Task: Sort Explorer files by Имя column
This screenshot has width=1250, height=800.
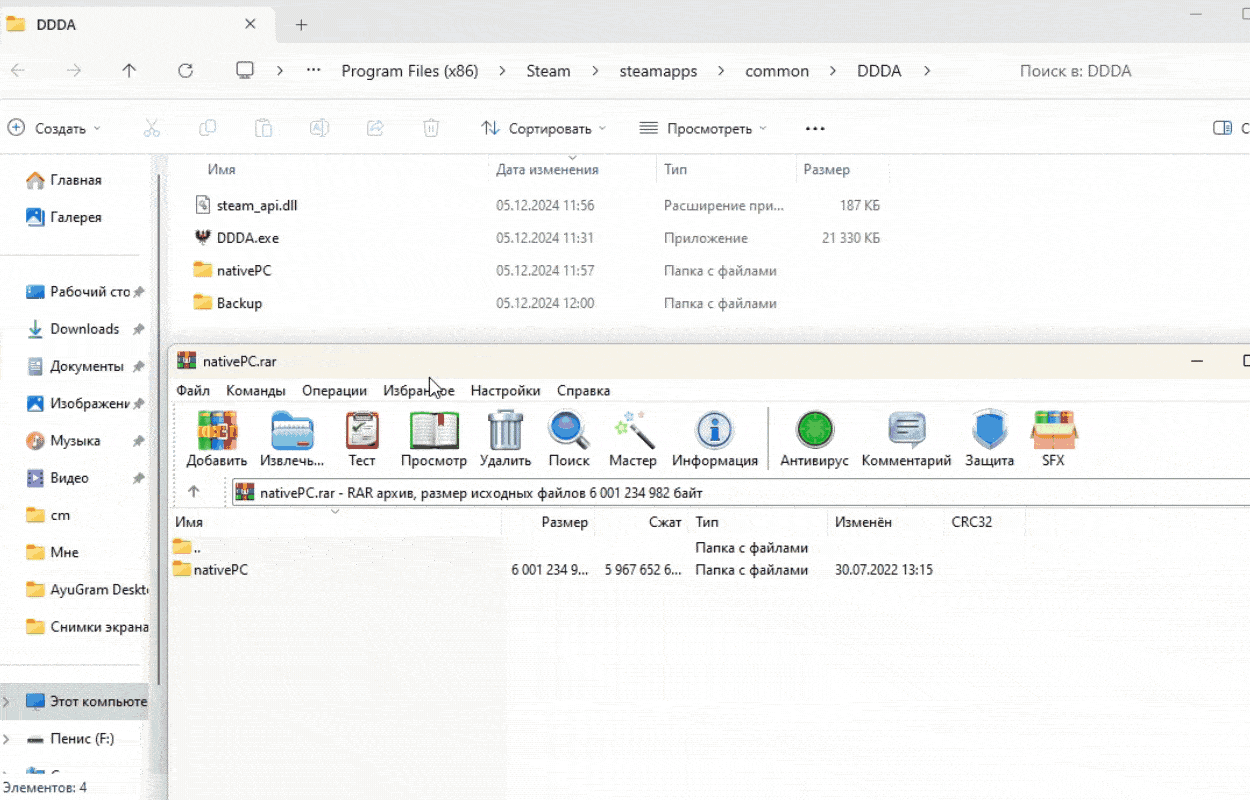Action: [x=221, y=170]
